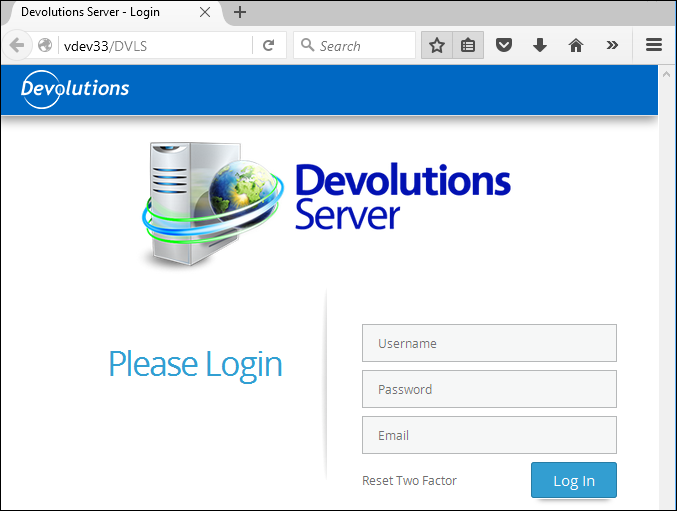Open the downloads arrow icon
Image resolution: width=677 pixels, height=511 pixels.
click(540, 45)
